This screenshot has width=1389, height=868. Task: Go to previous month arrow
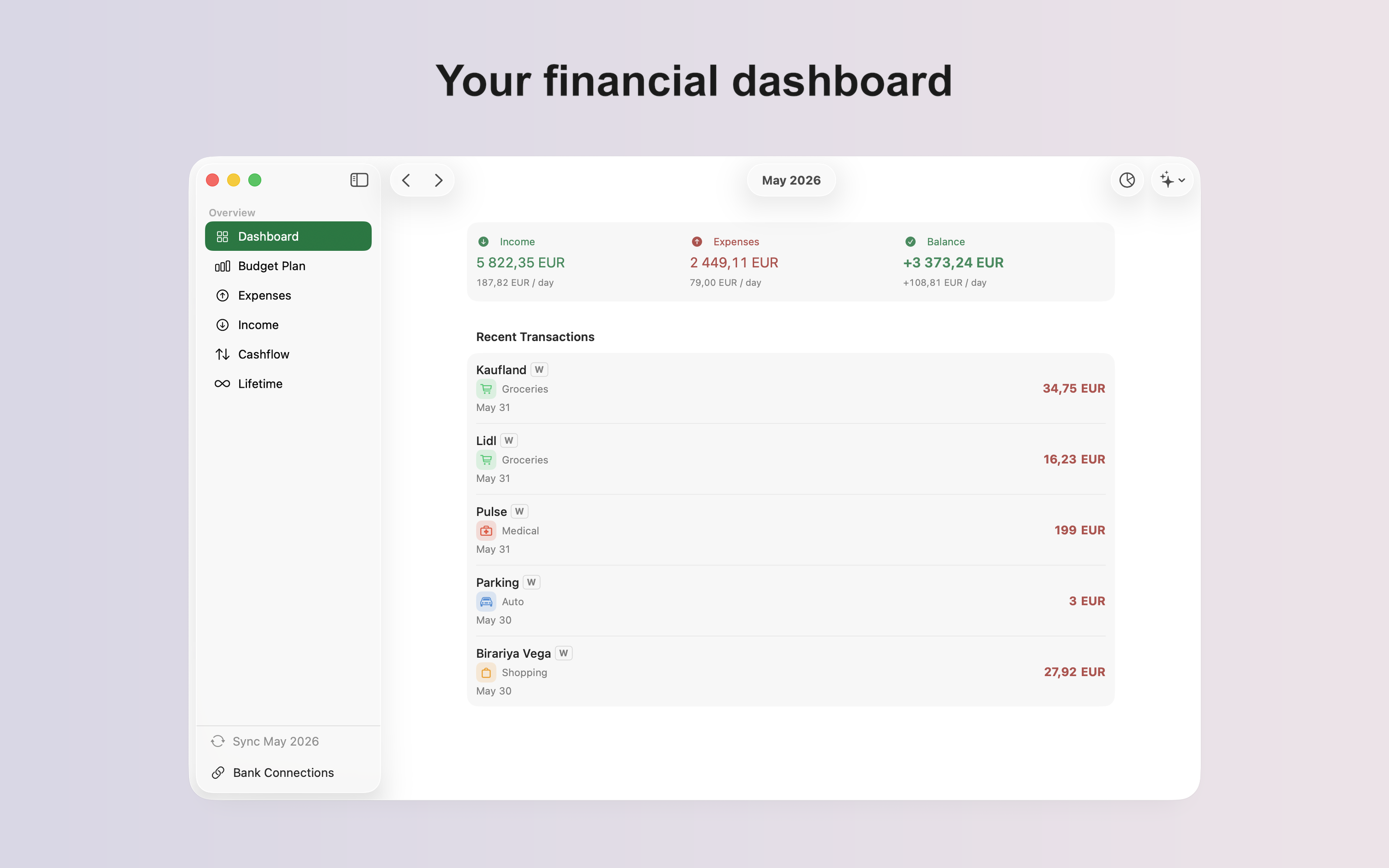tap(406, 180)
